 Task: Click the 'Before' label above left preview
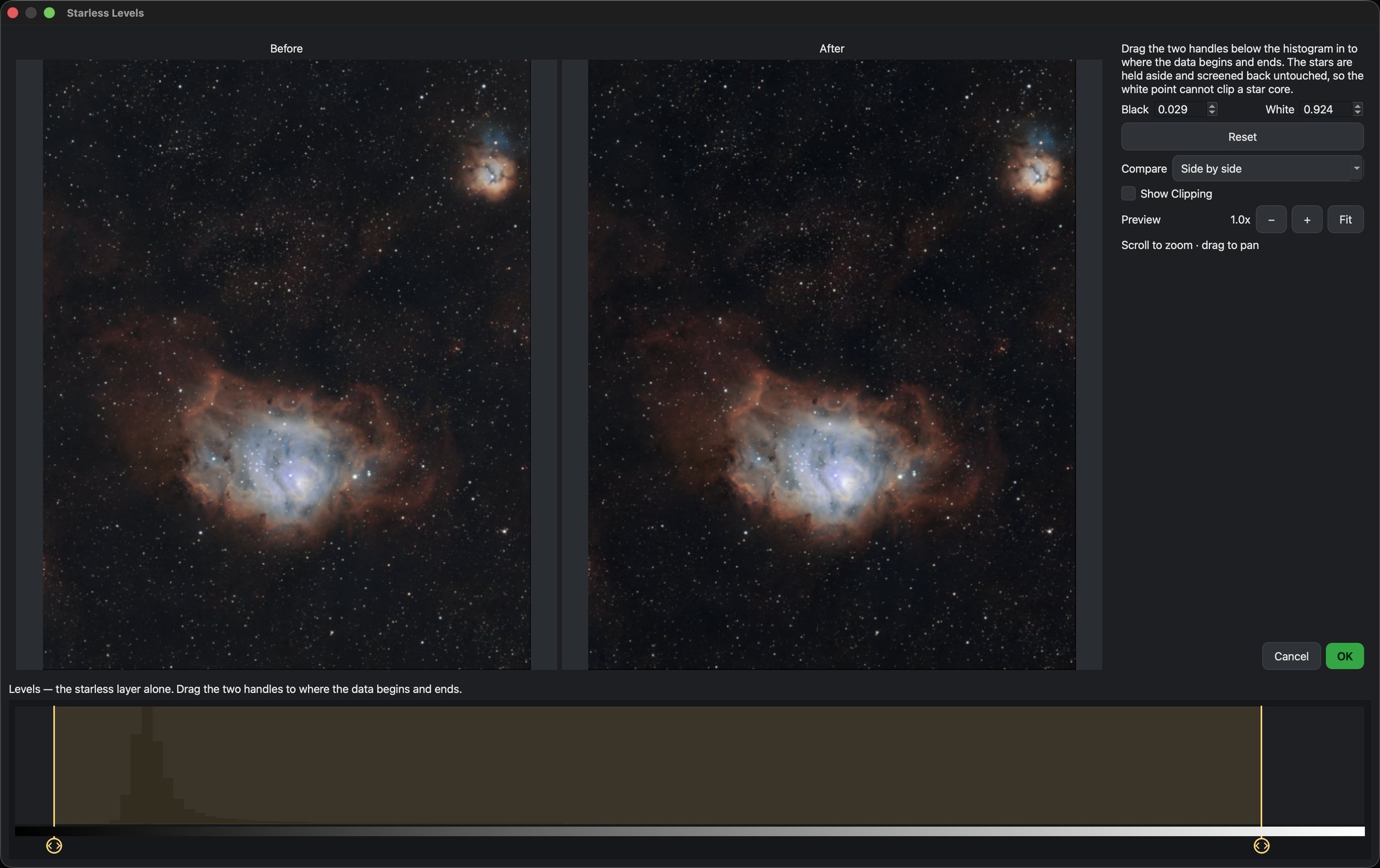(x=286, y=48)
